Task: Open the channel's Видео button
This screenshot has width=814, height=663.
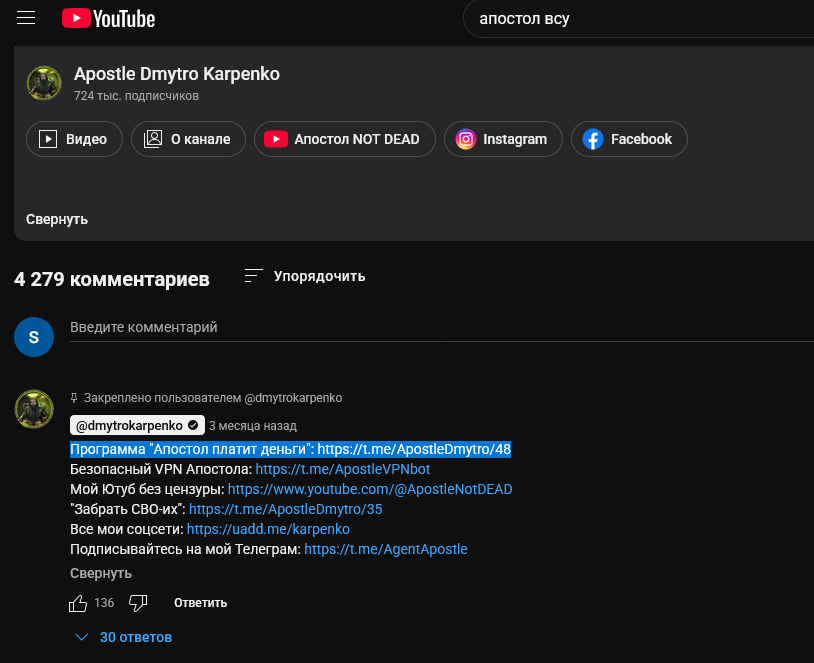Action: coord(74,140)
